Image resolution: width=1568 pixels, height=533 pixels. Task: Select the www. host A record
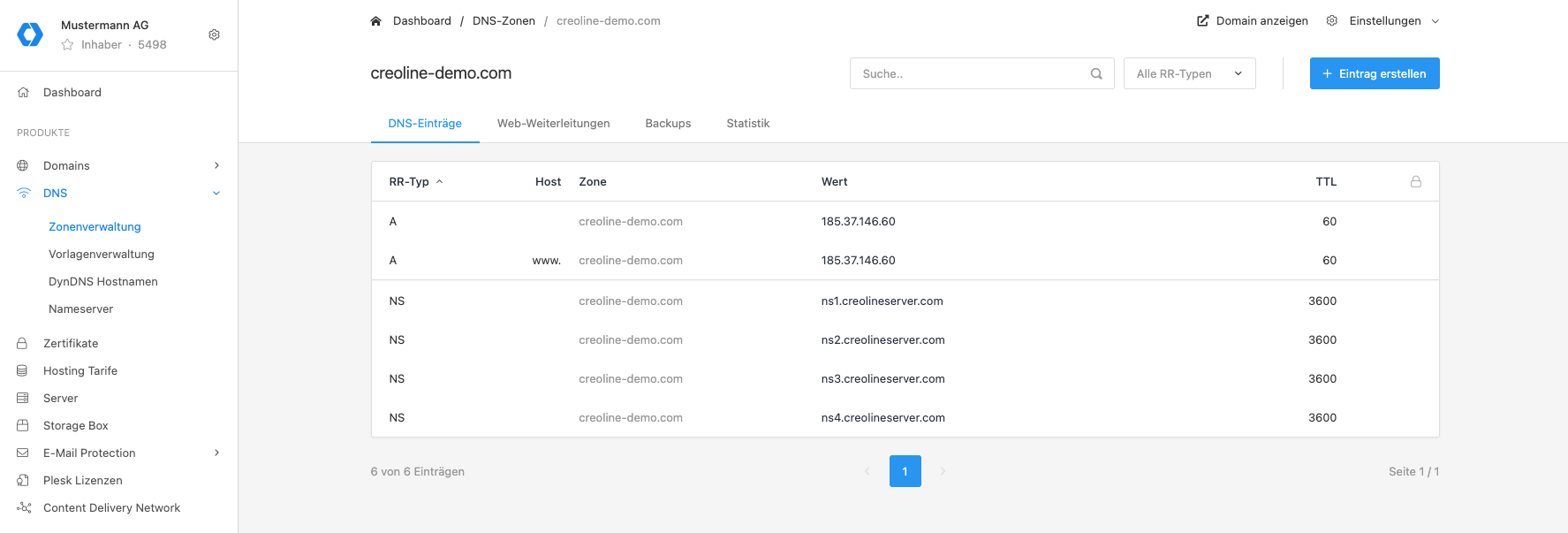[x=905, y=260]
